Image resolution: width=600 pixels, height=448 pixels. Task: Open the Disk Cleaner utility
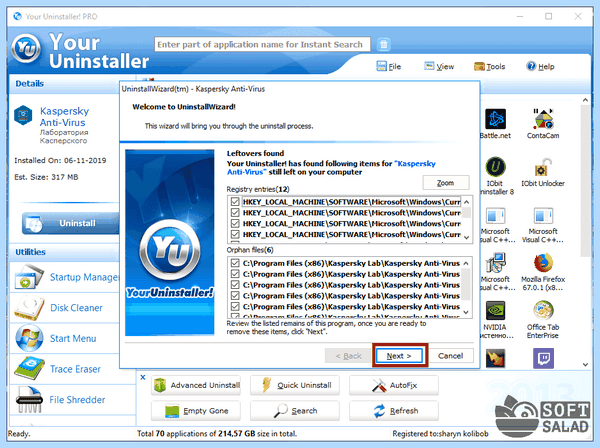tap(73, 308)
